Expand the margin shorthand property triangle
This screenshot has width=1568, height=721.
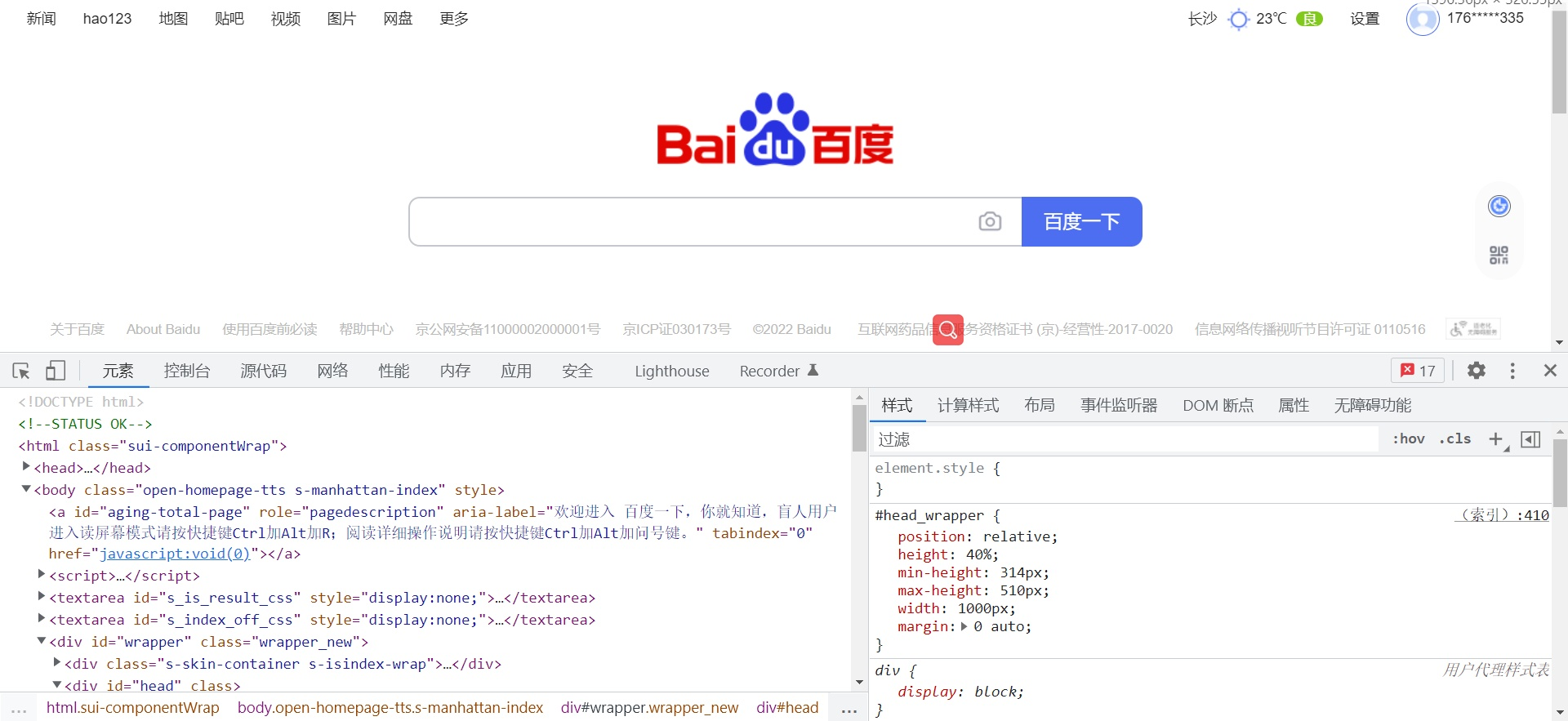click(964, 626)
